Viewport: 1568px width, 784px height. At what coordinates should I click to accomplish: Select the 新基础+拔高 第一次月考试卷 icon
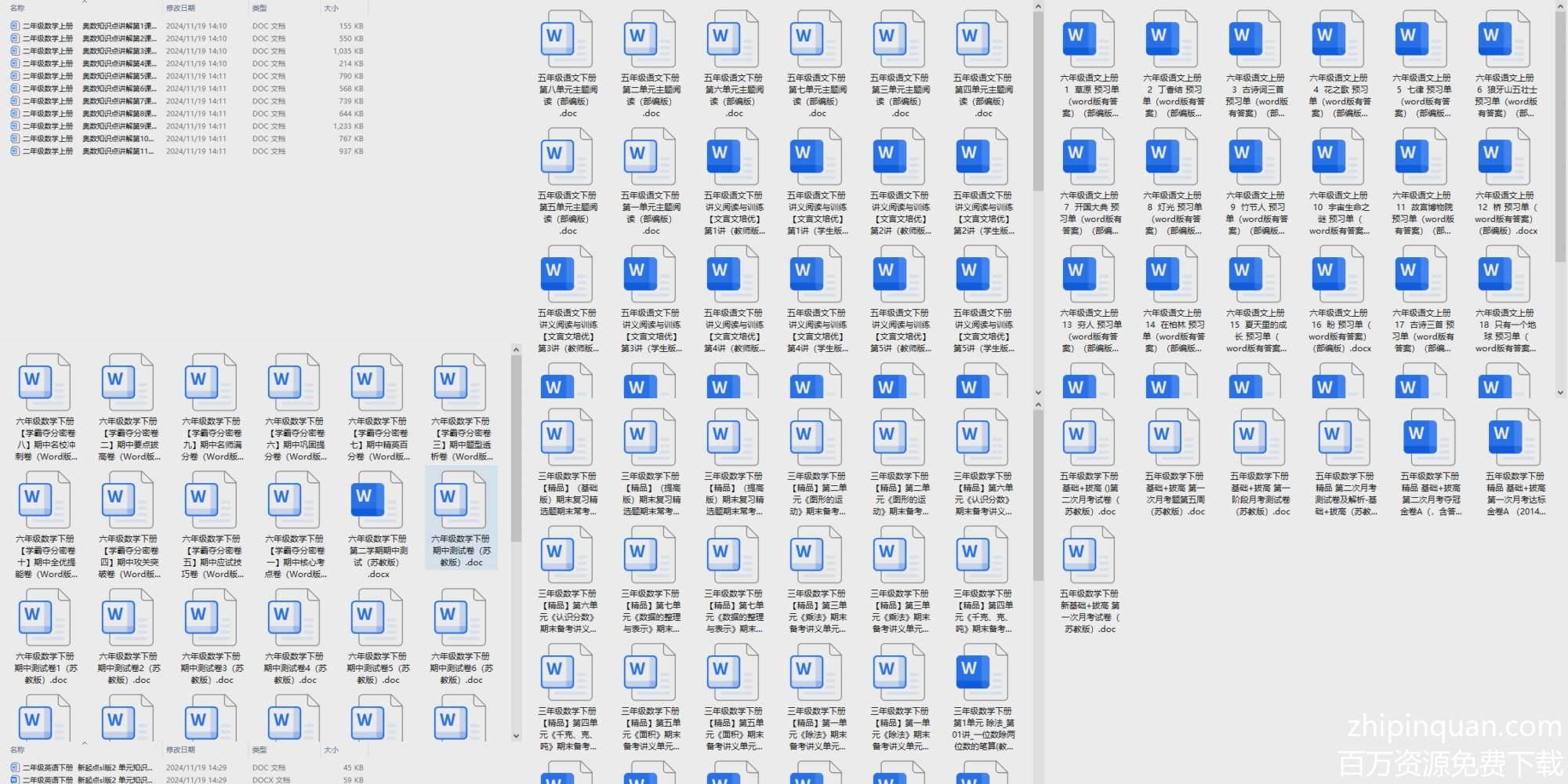(1089, 555)
